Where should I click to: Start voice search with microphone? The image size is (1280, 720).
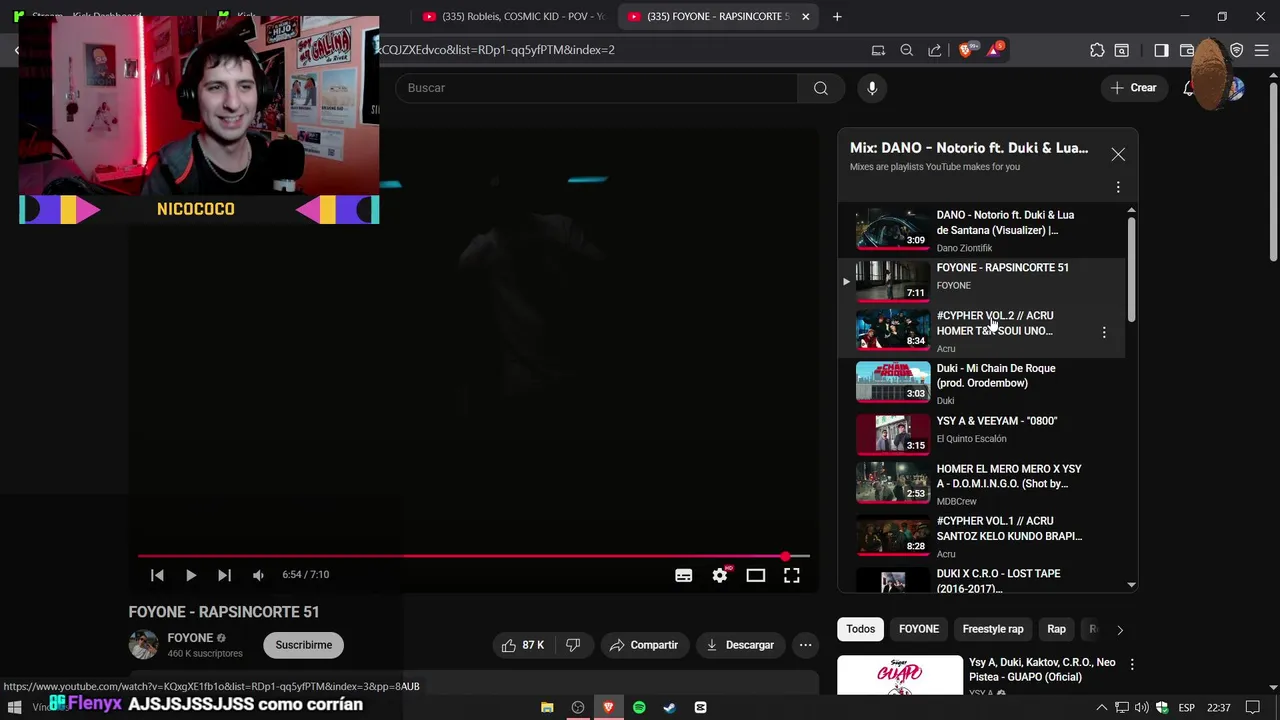point(872,88)
